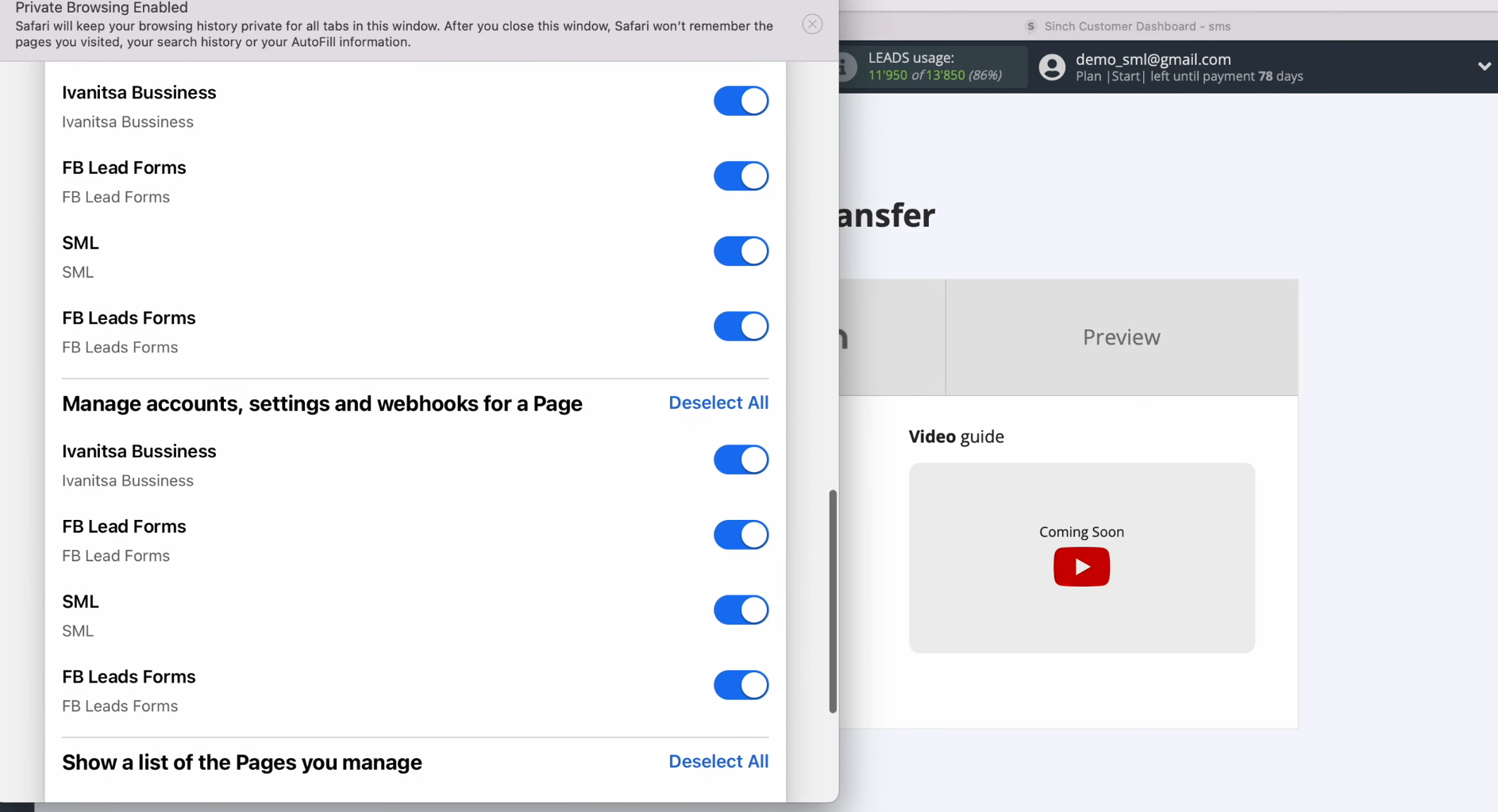Screen dimensions: 1498x812
Task: Click the info icon beside LEADS usage
Action: pos(847,67)
